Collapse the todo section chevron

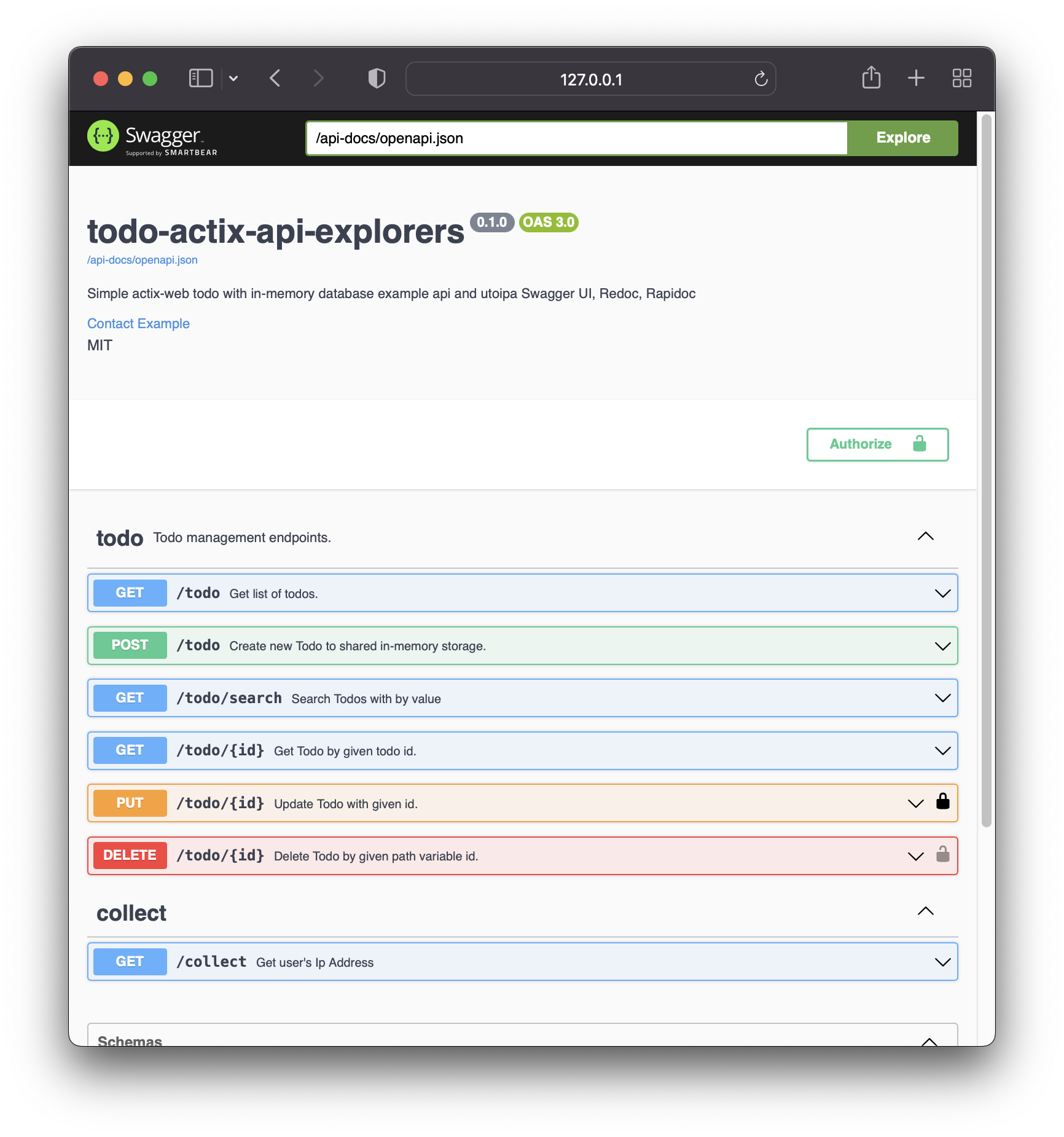925,537
